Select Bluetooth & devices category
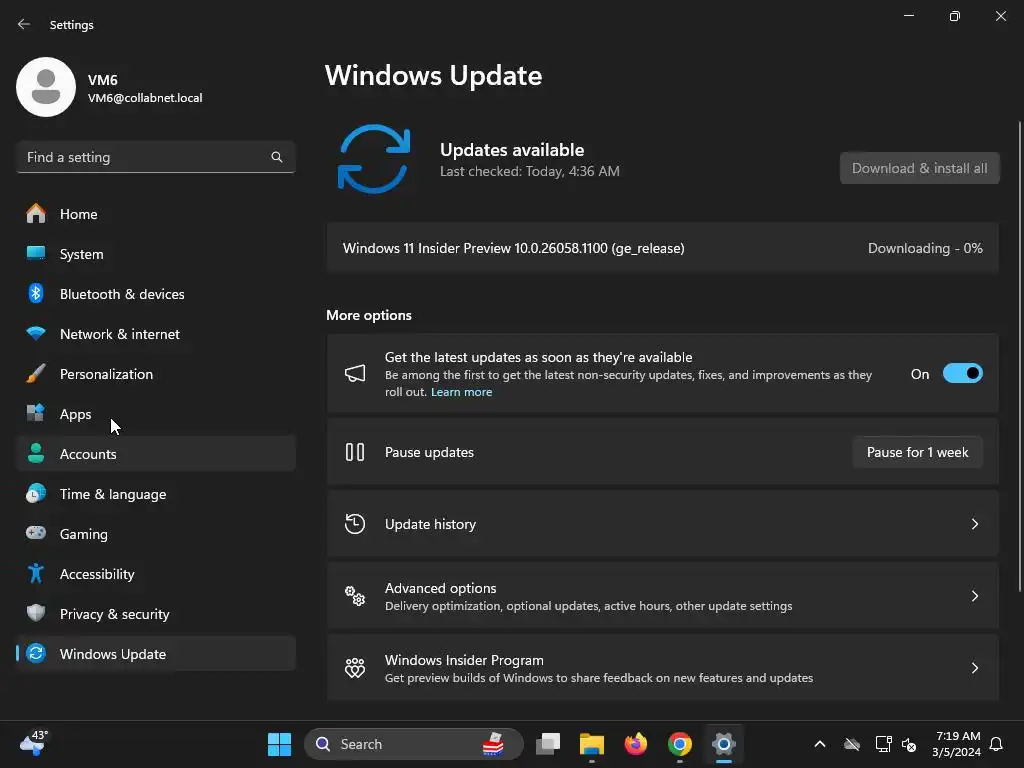The width and height of the screenshot is (1024, 768). (x=157, y=293)
